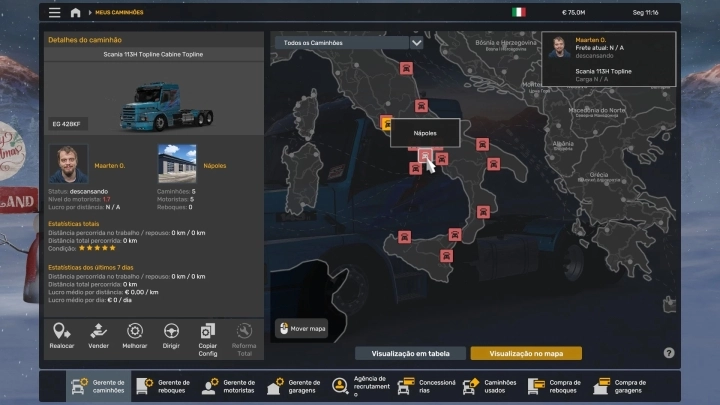This screenshot has width=720, height=405.
Task: Click the Scania 113H Topline Cabine Topline title
Action: tap(153, 54)
